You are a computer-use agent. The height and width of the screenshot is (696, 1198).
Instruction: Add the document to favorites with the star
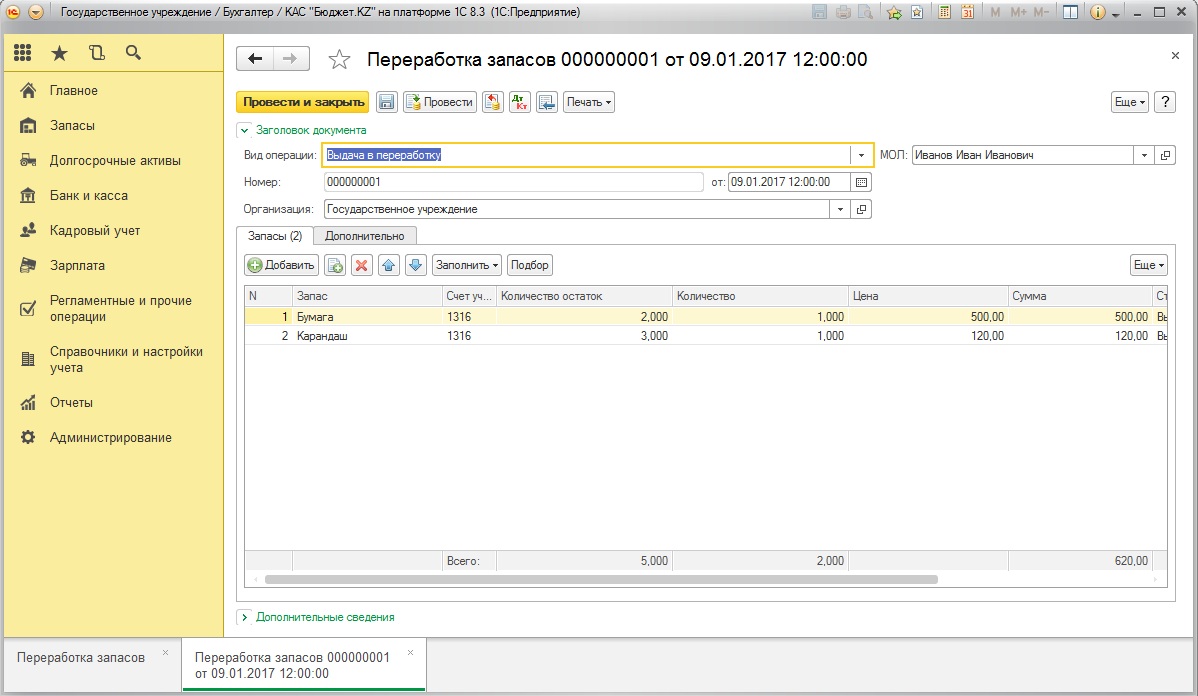pyautogui.click(x=339, y=59)
